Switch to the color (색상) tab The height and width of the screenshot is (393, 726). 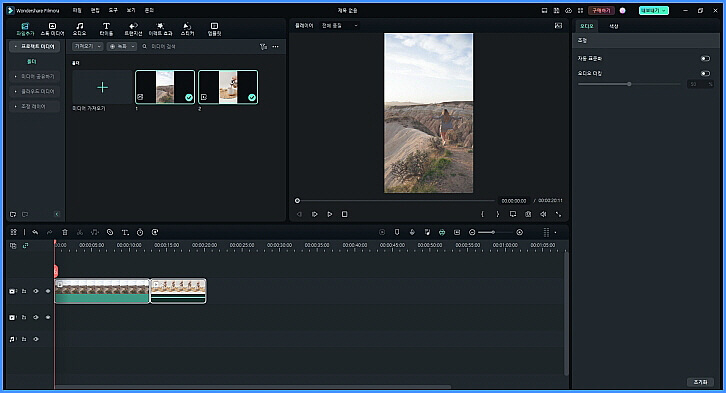tap(613, 26)
